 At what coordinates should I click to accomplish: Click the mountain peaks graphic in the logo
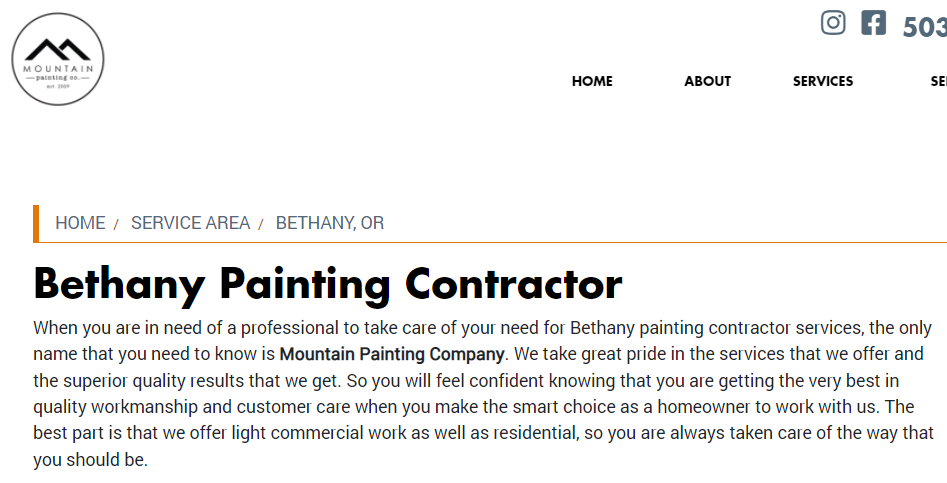58,50
